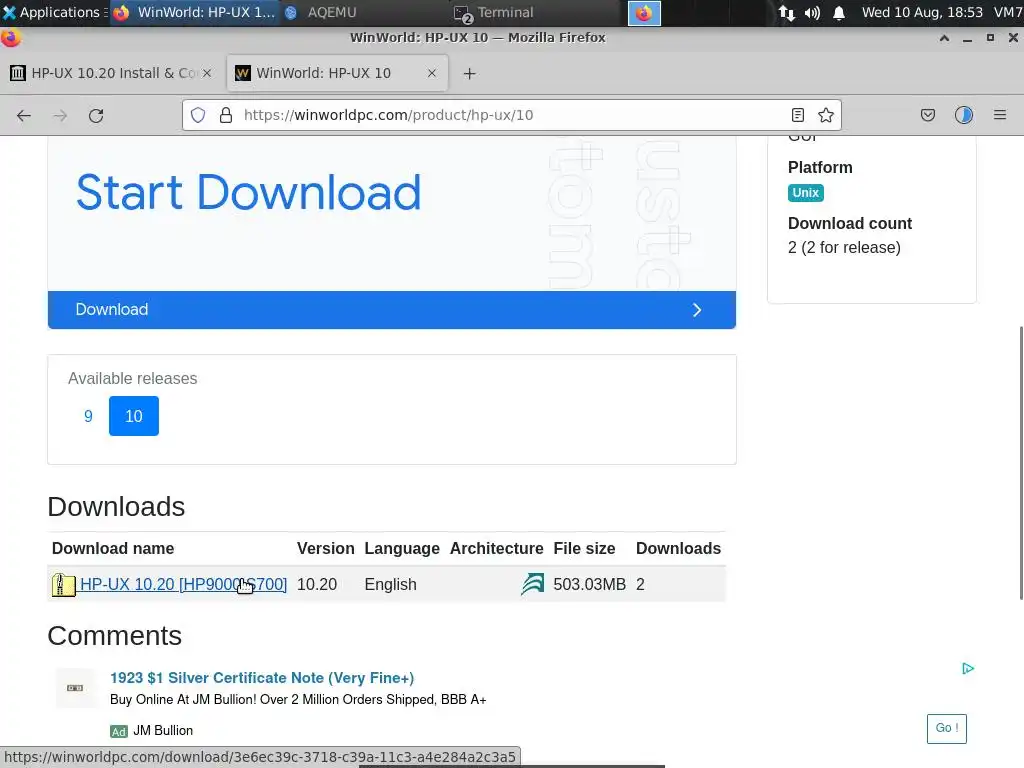Go back to previous page in Firefox
Image resolution: width=1024 pixels, height=768 pixels.
point(24,116)
